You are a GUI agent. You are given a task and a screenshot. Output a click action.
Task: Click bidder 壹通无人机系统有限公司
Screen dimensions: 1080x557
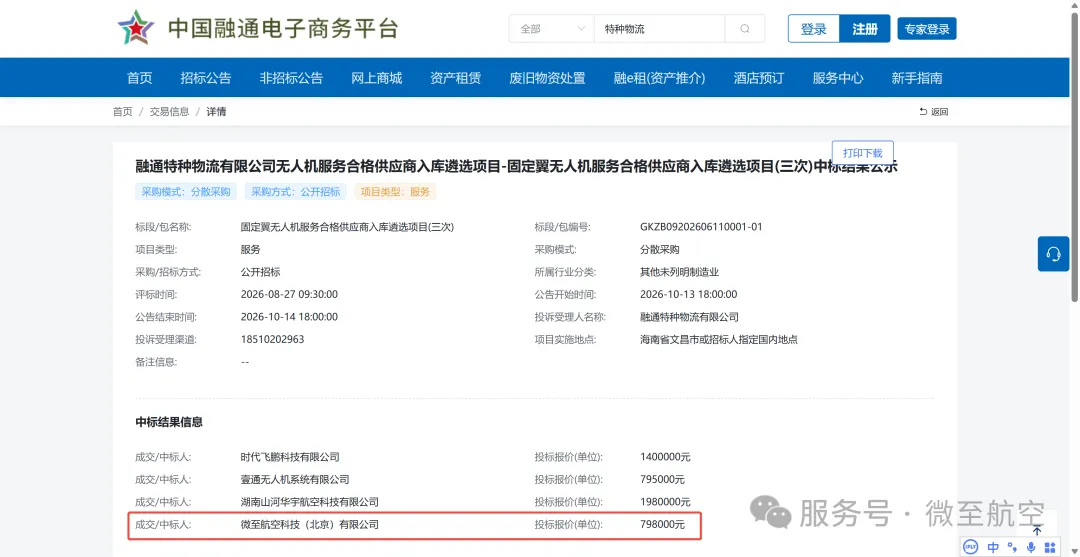click(295, 480)
